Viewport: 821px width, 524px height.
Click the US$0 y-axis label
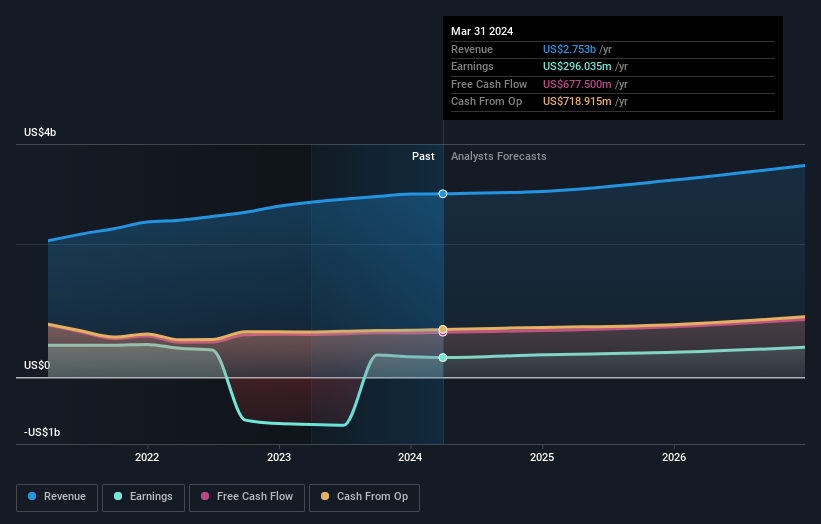(37, 365)
